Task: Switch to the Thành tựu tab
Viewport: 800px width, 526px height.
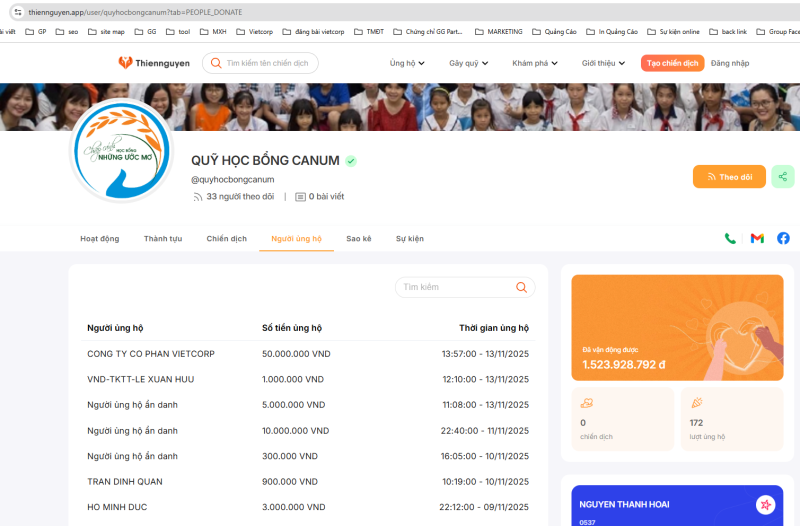Action: 163,239
